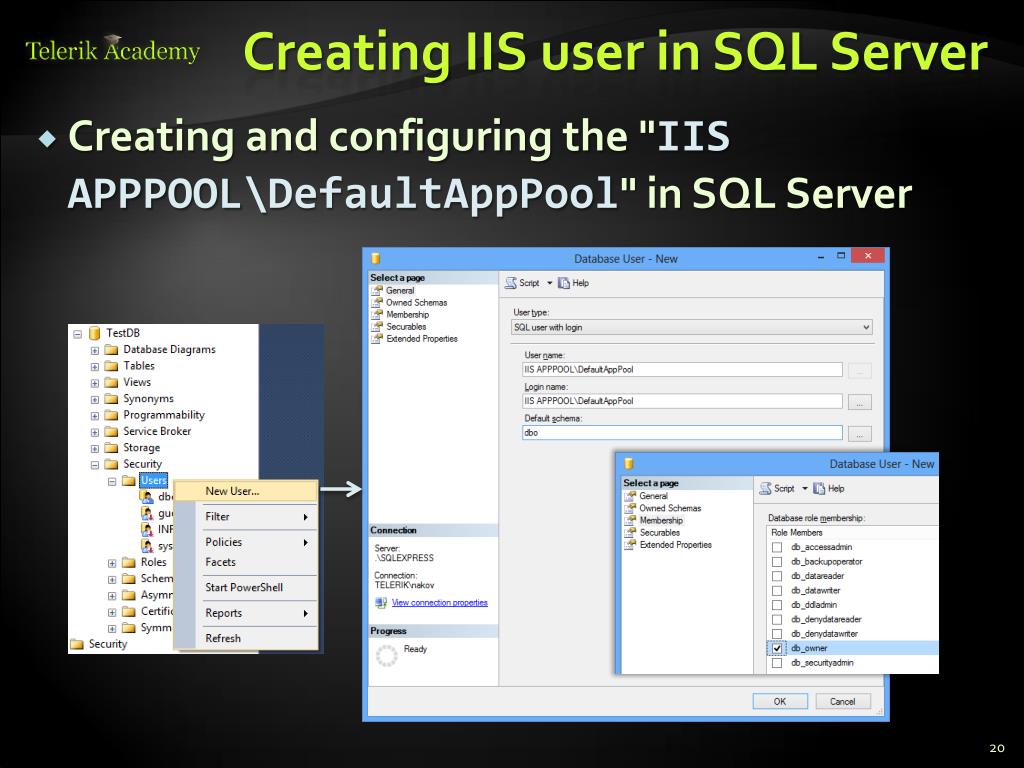Click the Tables folder icon
1024x768 pixels.
pyautogui.click(x=112, y=366)
